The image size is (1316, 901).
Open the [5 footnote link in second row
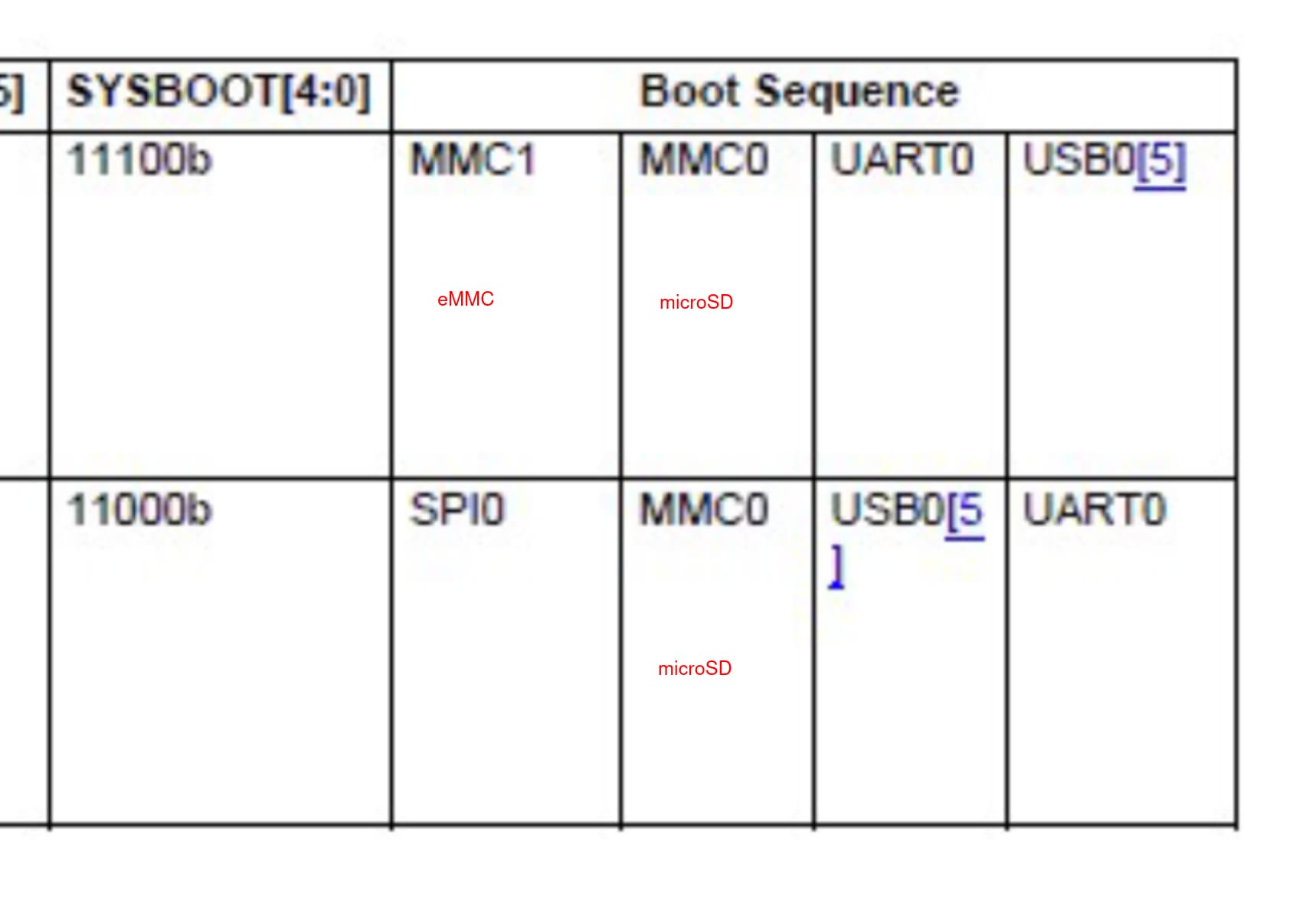click(x=965, y=512)
